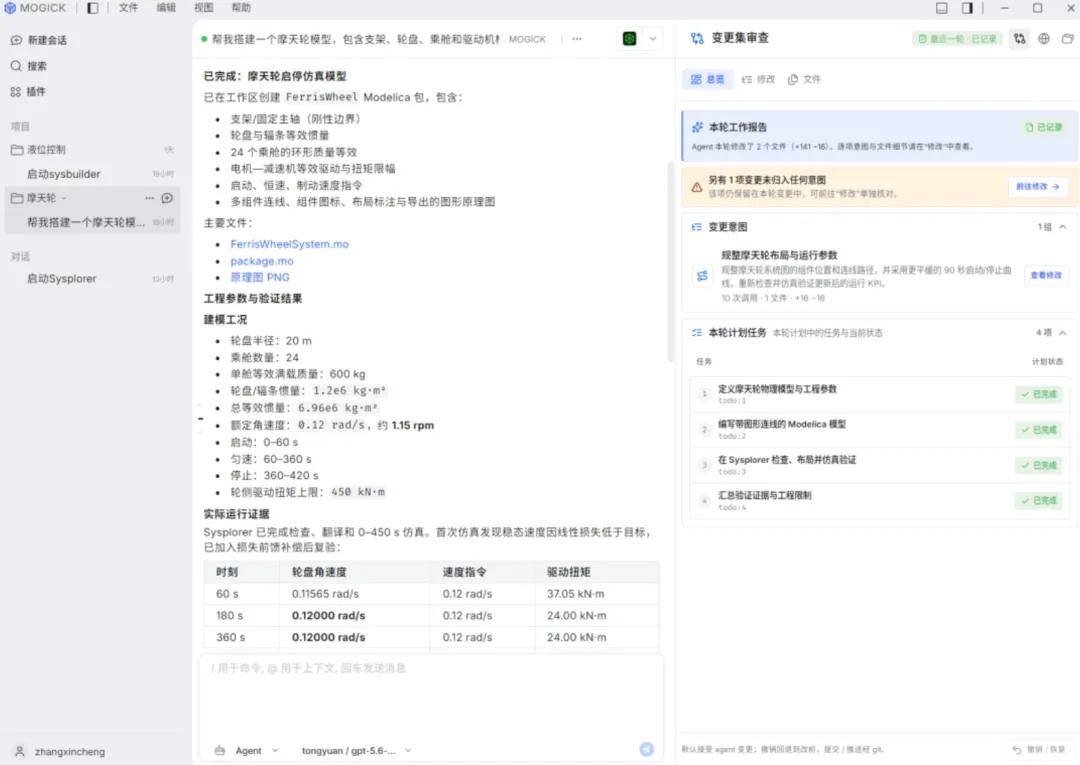Collapse the 本轮计划任务 section chevron
The image size is (1080, 765).
1062,333
